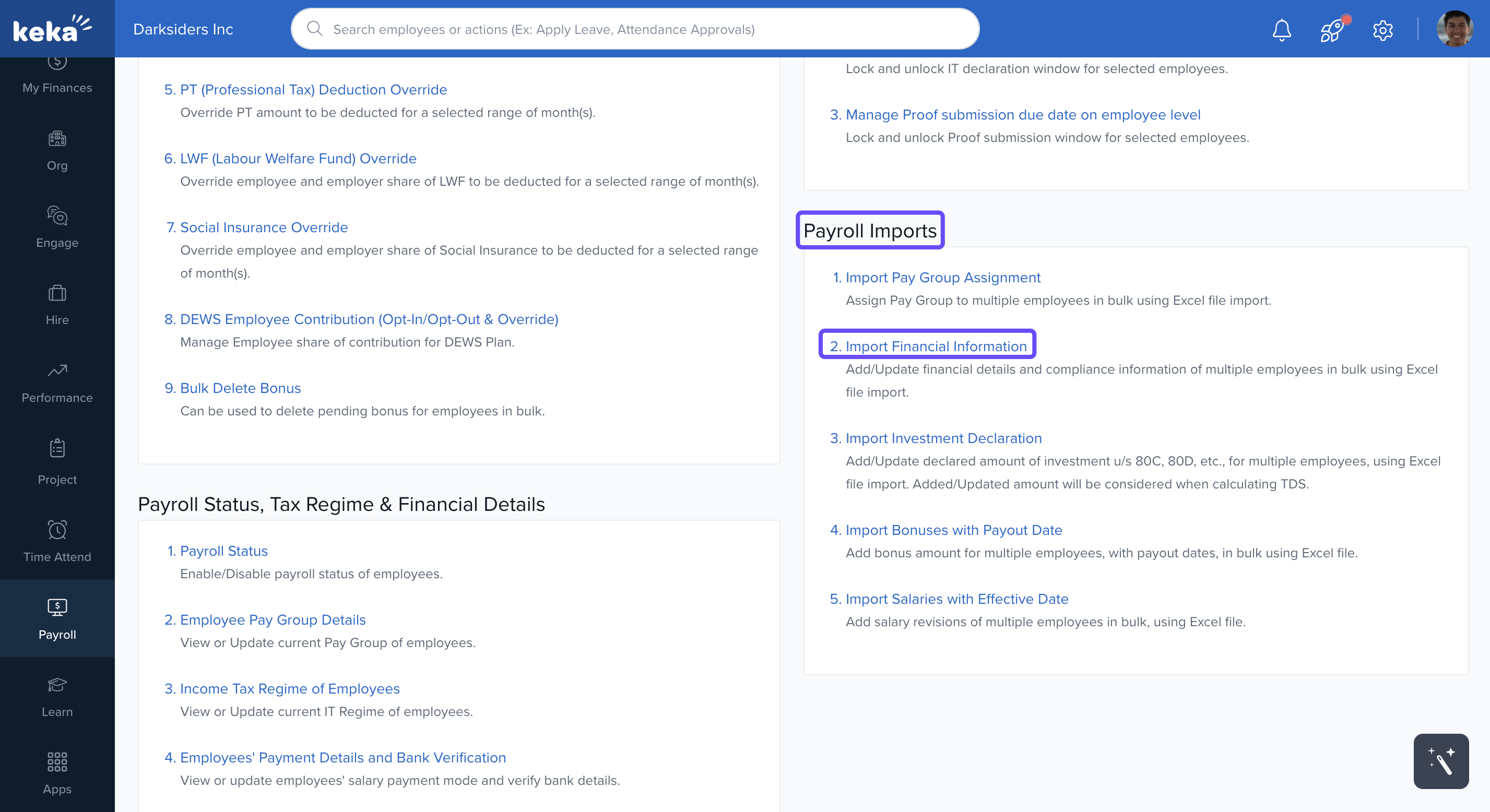Open the Apps grid menu
Screen dimensions: 1490x812
coord(57,773)
